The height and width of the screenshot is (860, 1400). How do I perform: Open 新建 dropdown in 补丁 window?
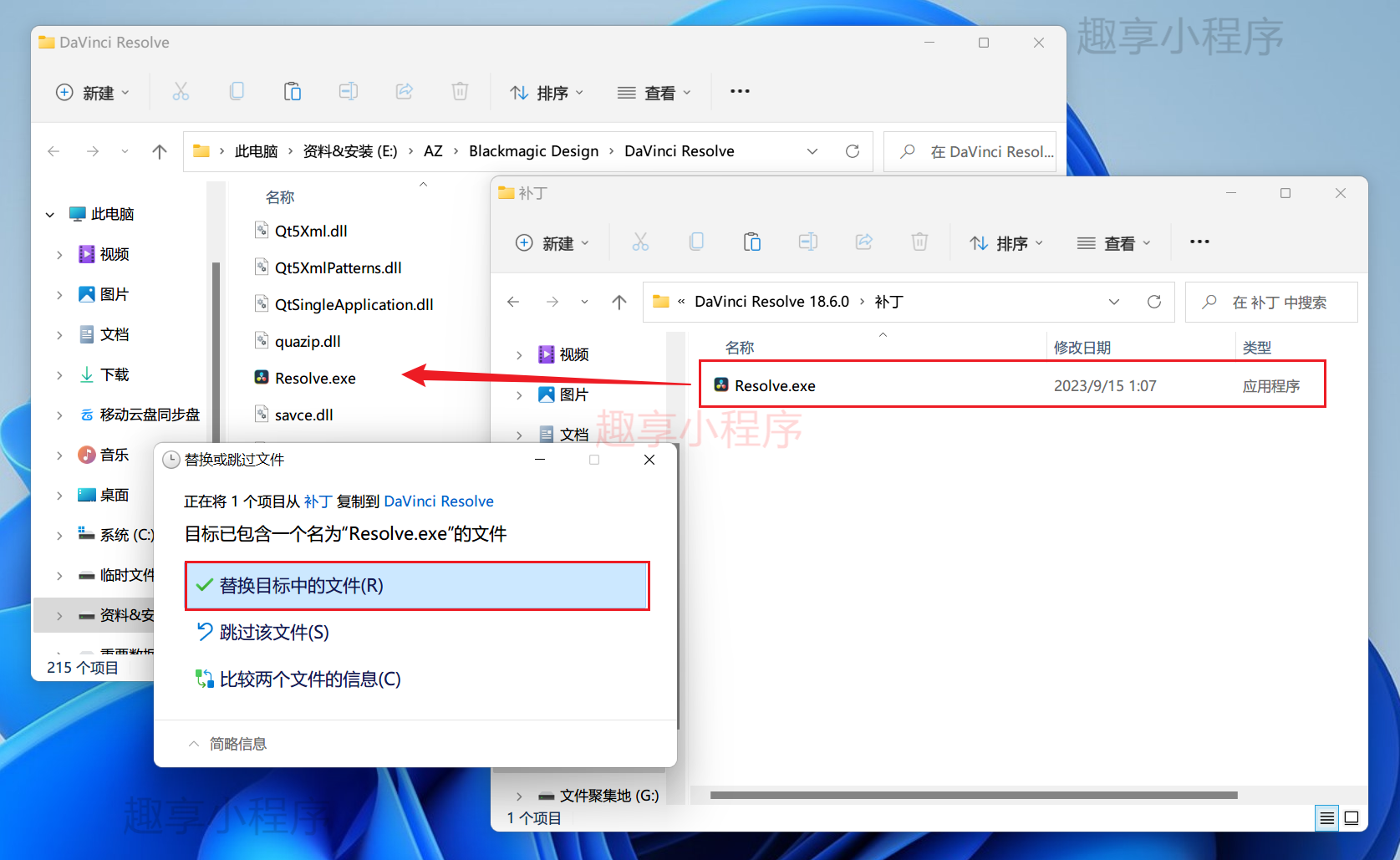(552, 243)
